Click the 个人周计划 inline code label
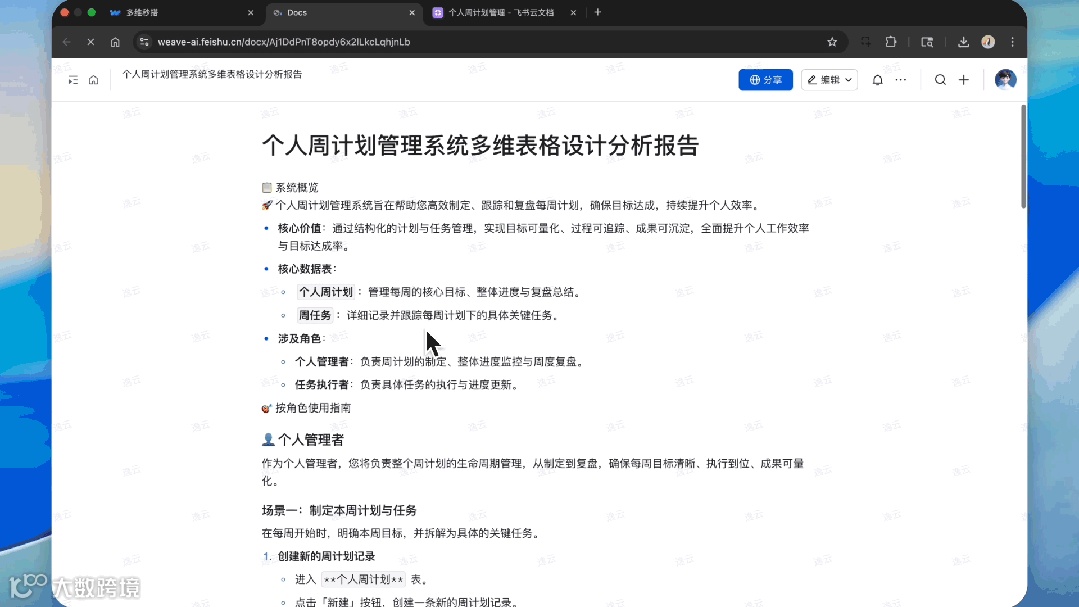This screenshot has height=607, width=1079. [325, 292]
